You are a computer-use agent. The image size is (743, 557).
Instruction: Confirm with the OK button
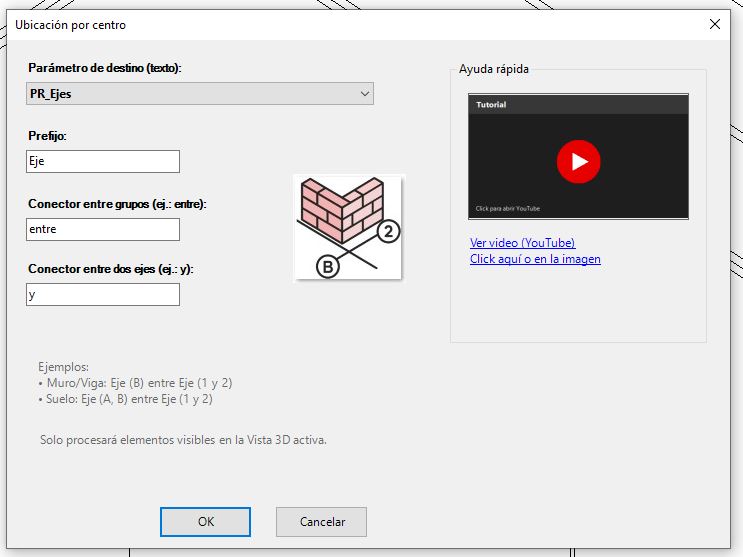click(205, 521)
